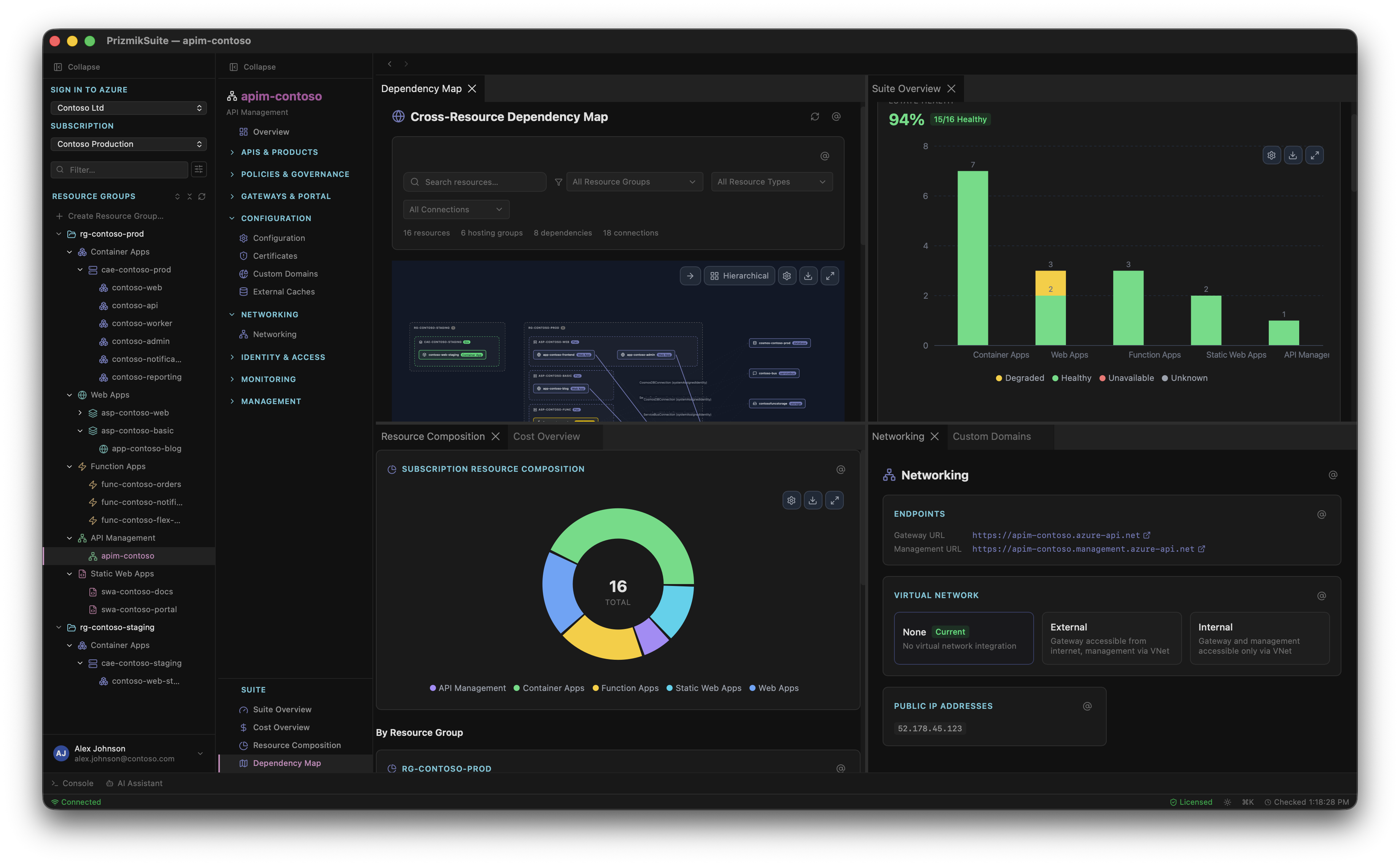Click the @ icon in Public IP Addresses
The width and height of the screenshot is (1400, 866).
click(1087, 706)
